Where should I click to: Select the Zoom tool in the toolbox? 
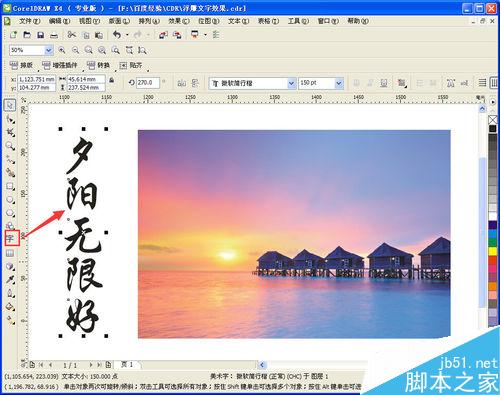pos(10,146)
